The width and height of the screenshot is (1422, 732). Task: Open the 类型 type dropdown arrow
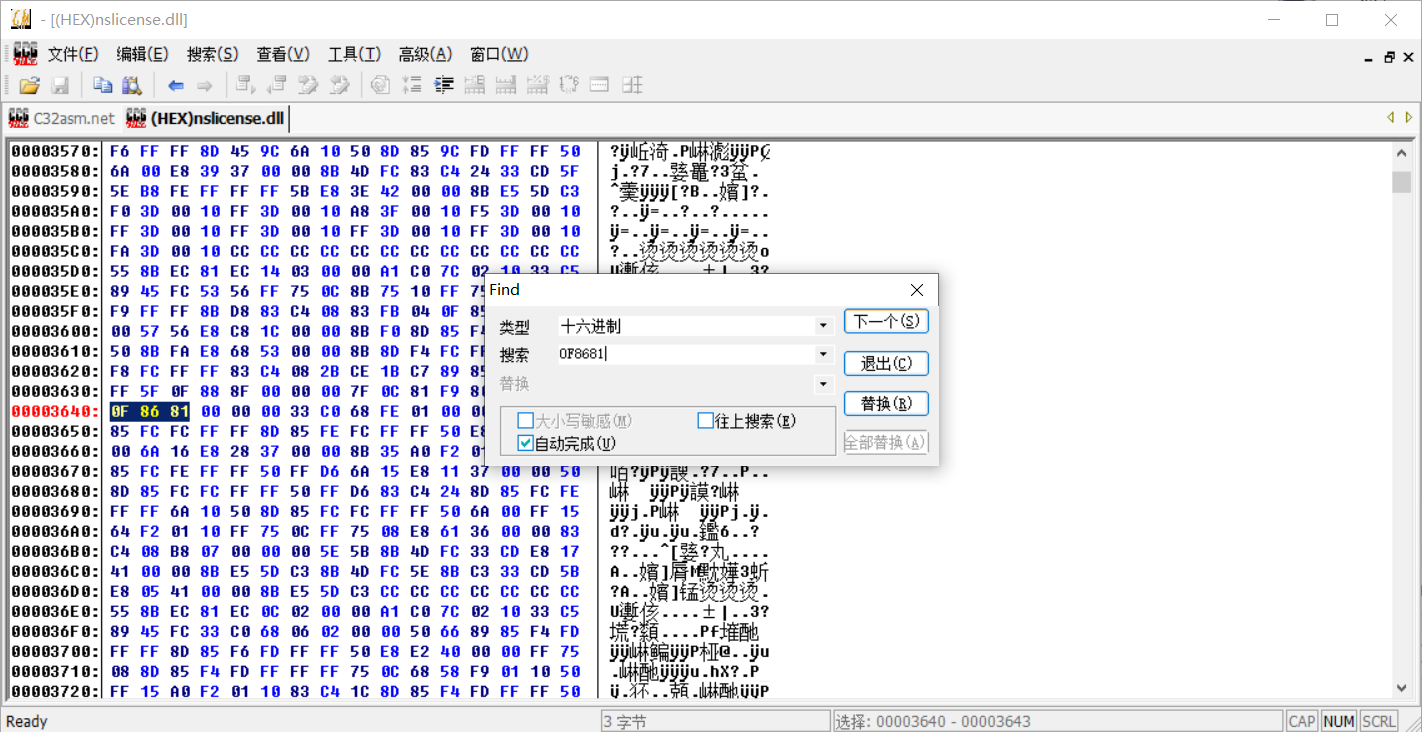(824, 326)
